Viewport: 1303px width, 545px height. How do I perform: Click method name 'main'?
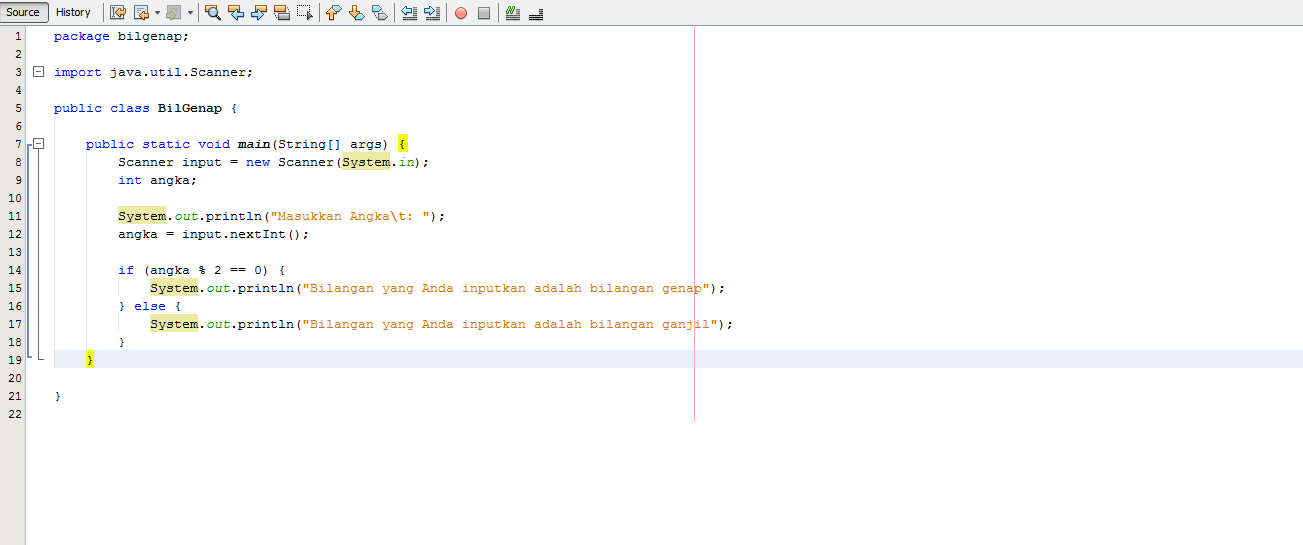254,144
